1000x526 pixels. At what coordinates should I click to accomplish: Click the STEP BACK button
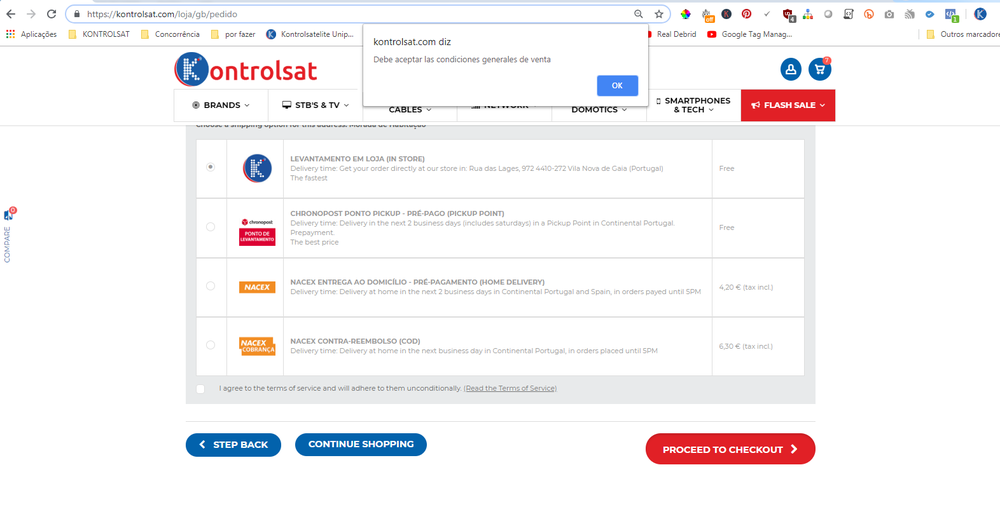pos(233,444)
